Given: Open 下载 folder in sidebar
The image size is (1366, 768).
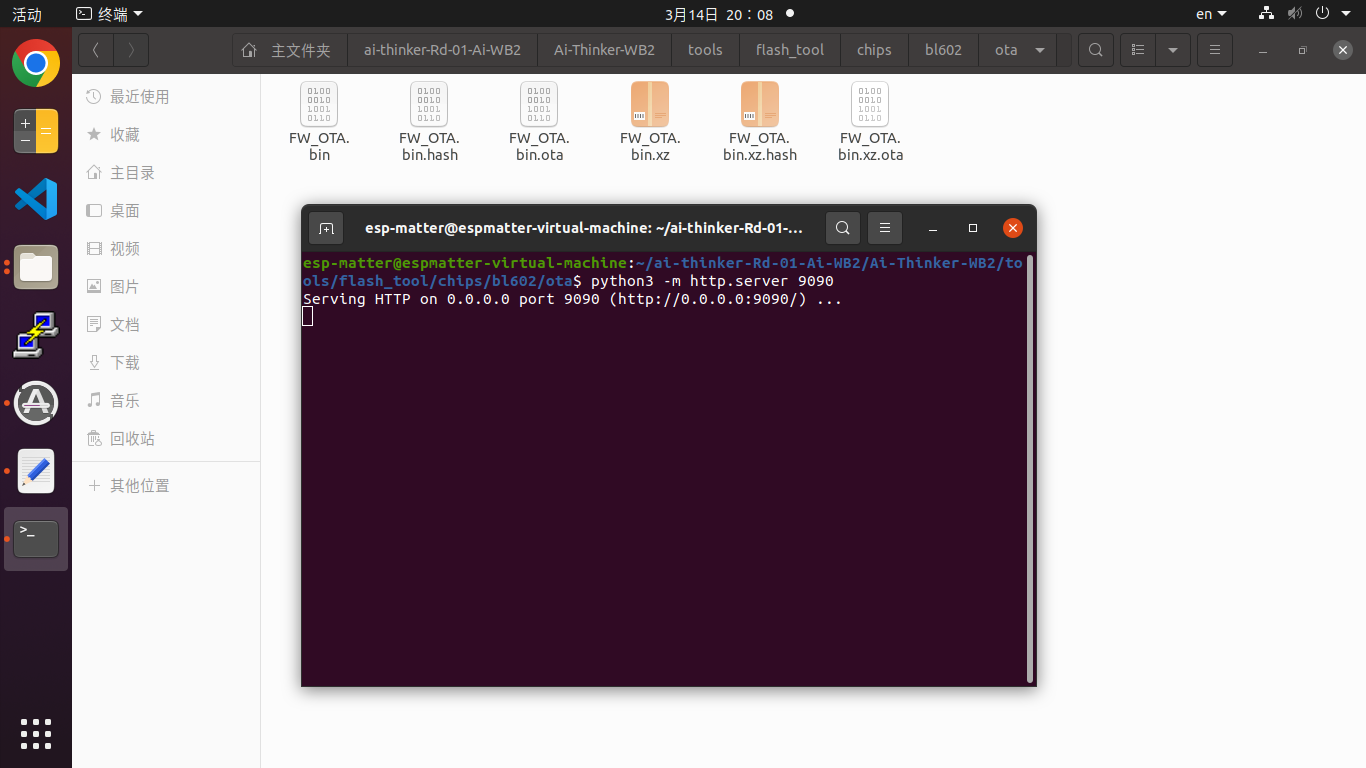Looking at the screenshot, I should point(166,363).
